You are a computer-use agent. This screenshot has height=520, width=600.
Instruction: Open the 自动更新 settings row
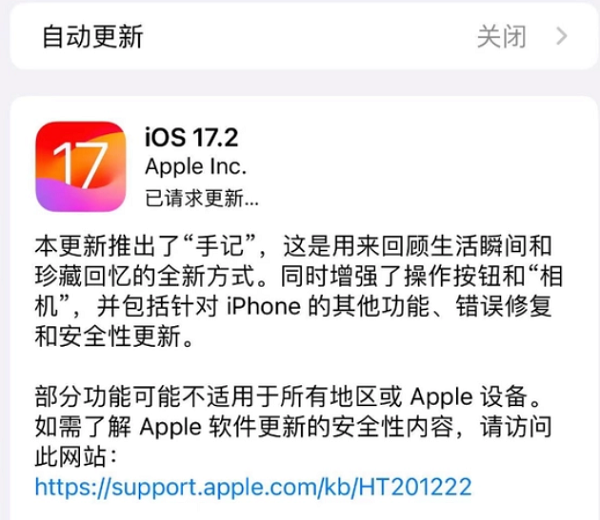pyautogui.click(x=304, y=36)
